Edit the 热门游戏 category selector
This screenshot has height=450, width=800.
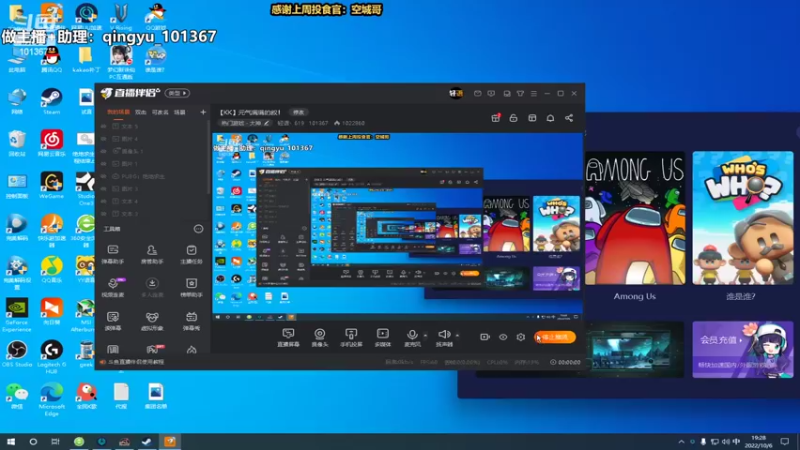click(245, 123)
